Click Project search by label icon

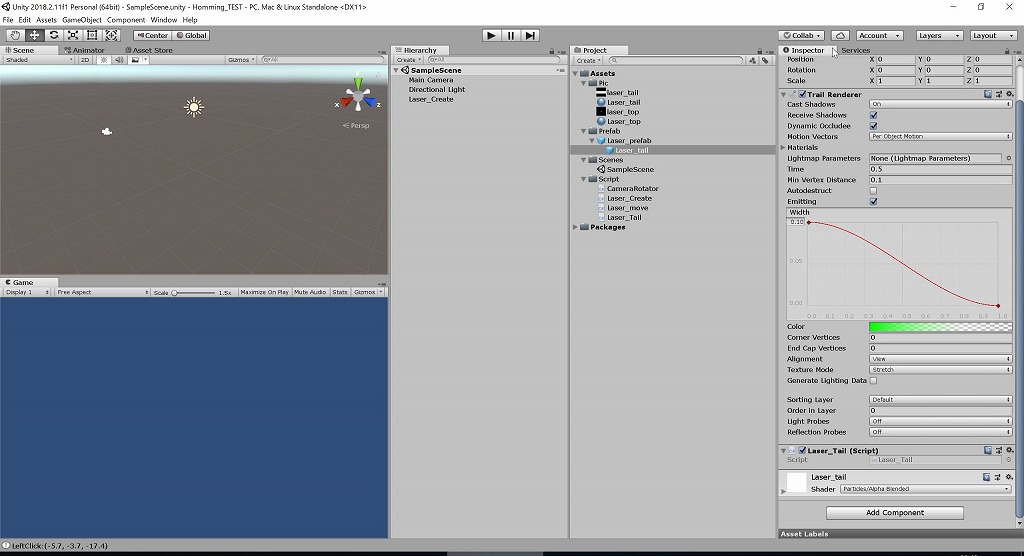point(765,60)
